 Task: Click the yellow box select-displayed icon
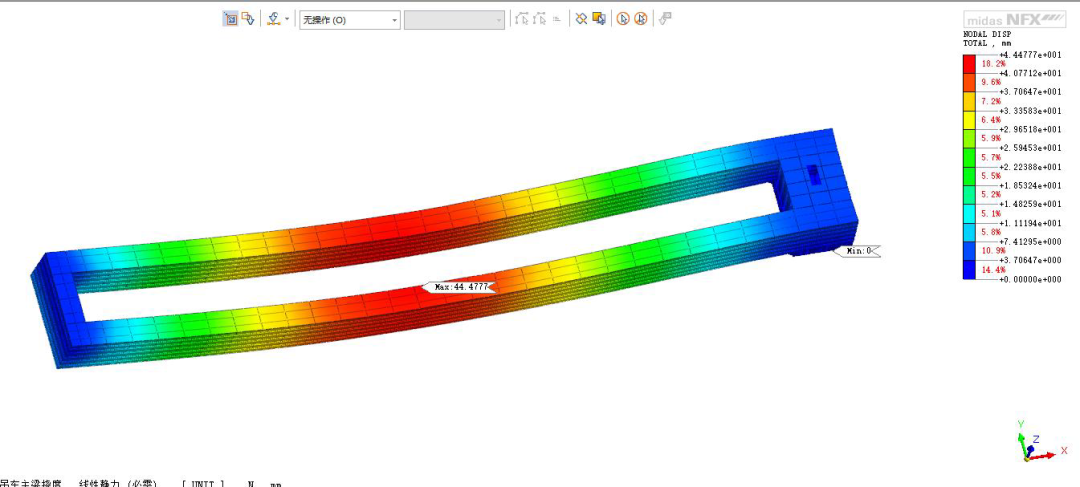[x=599, y=19]
